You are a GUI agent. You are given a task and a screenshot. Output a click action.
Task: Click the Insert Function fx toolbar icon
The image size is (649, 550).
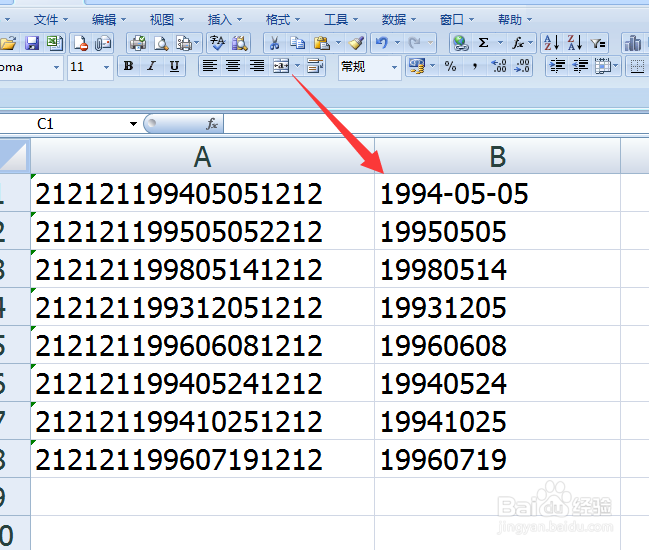517,43
